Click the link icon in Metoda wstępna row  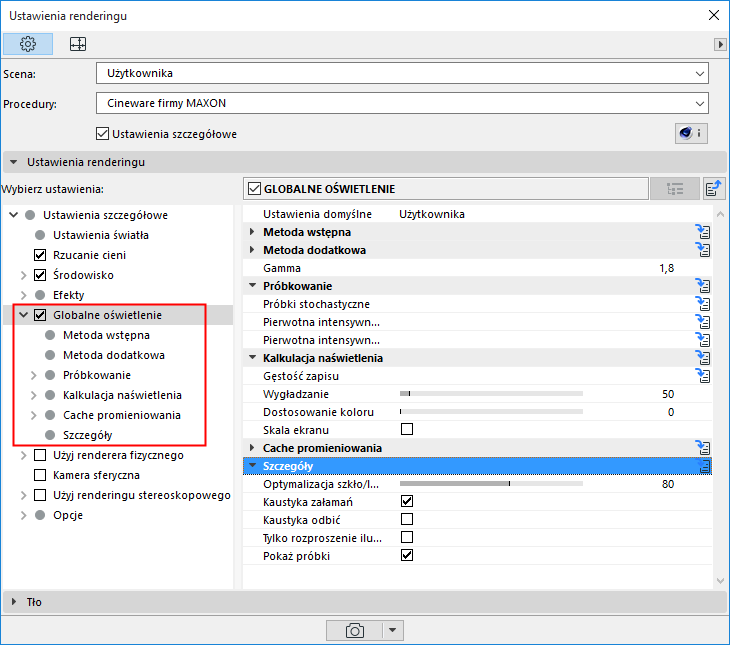[x=703, y=232]
